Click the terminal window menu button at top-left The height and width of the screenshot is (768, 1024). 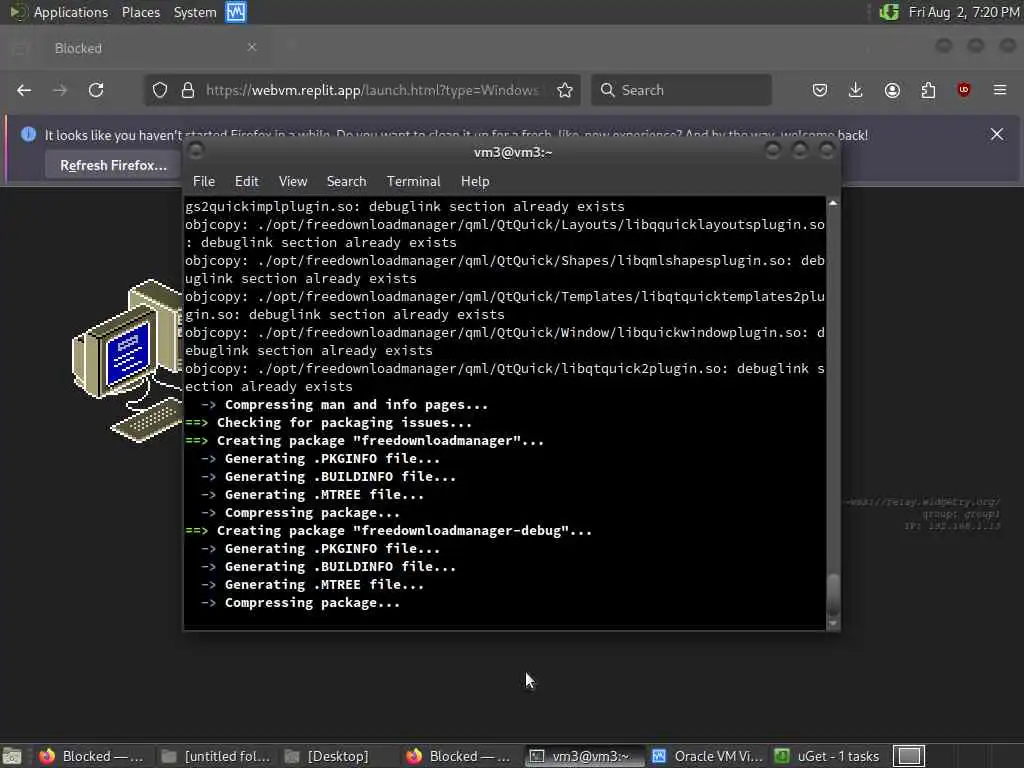click(195, 152)
